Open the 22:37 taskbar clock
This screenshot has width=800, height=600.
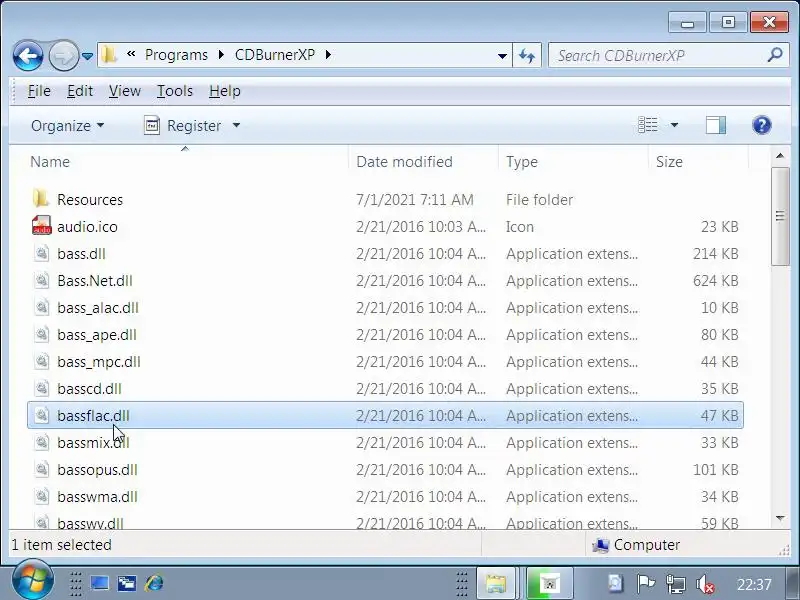[754, 584]
